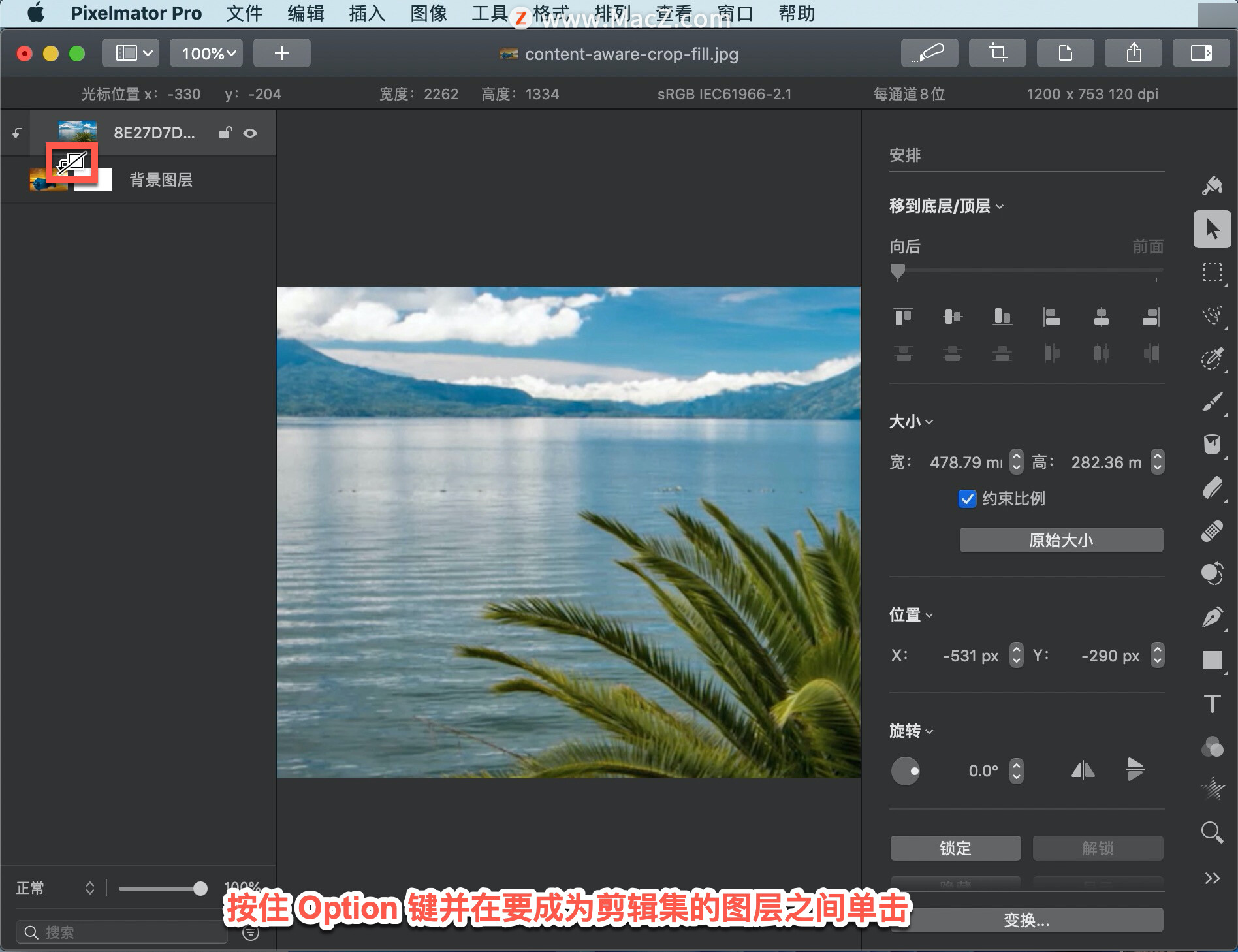Click the 原始大小 button
This screenshot has width=1238, height=952.
(x=1061, y=540)
